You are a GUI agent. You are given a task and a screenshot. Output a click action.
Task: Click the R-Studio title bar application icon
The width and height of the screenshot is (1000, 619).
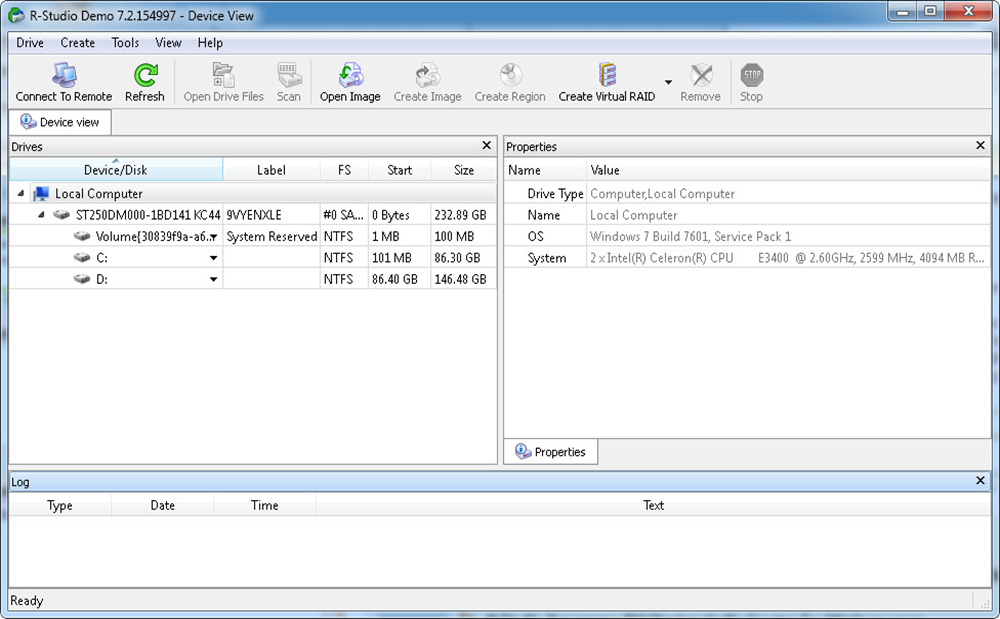[17, 15]
